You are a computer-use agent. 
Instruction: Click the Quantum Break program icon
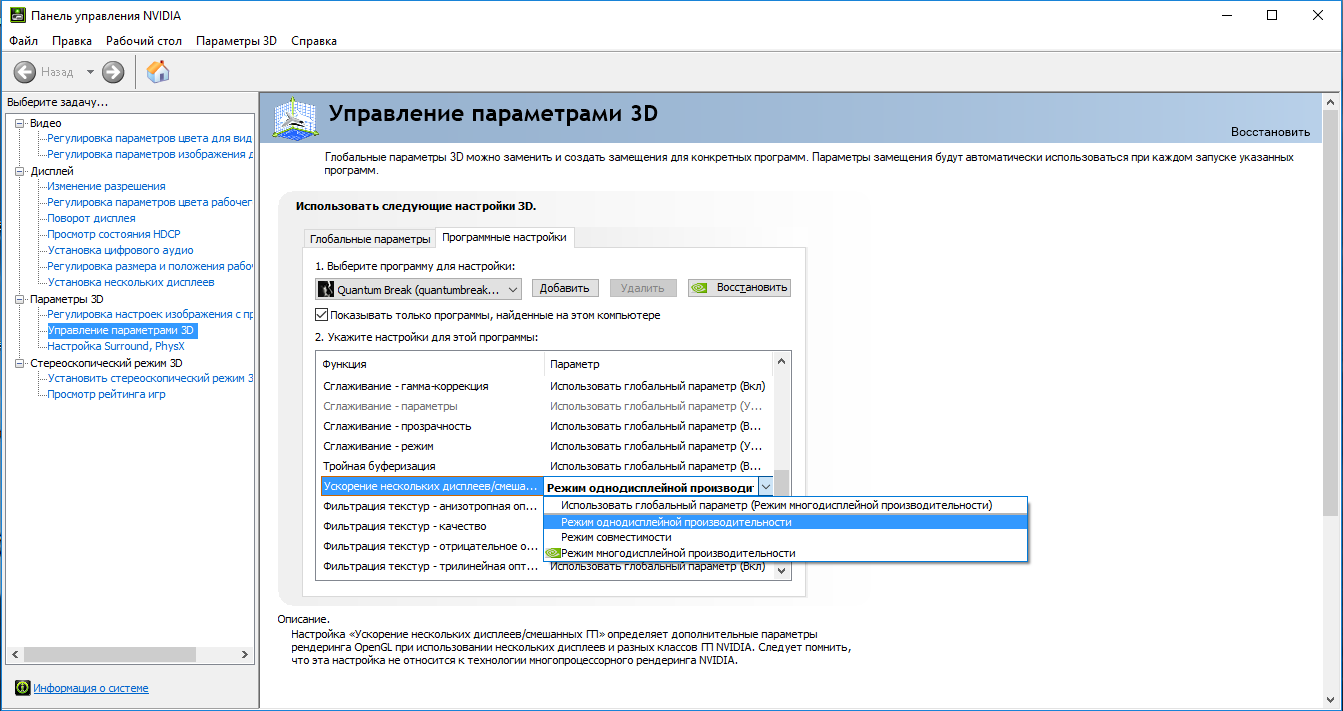tap(325, 289)
